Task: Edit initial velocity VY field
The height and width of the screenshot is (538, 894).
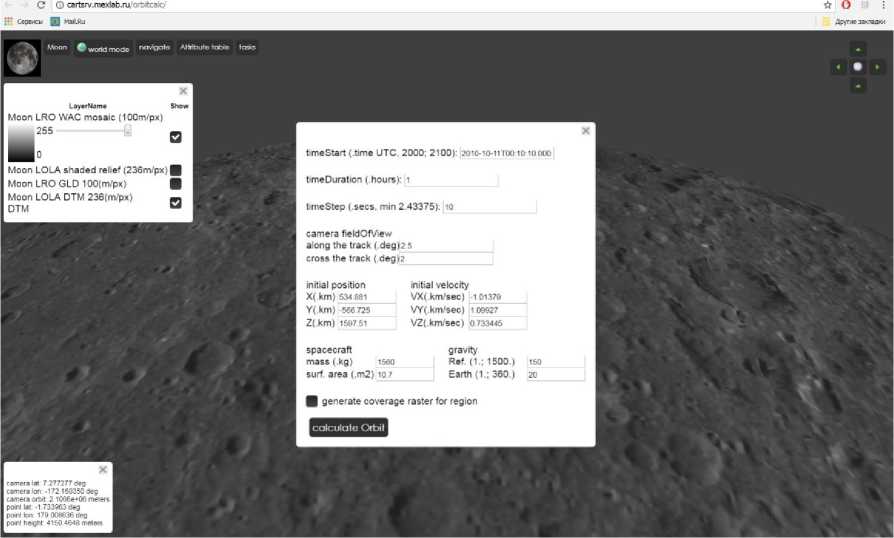Action: [498, 310]
